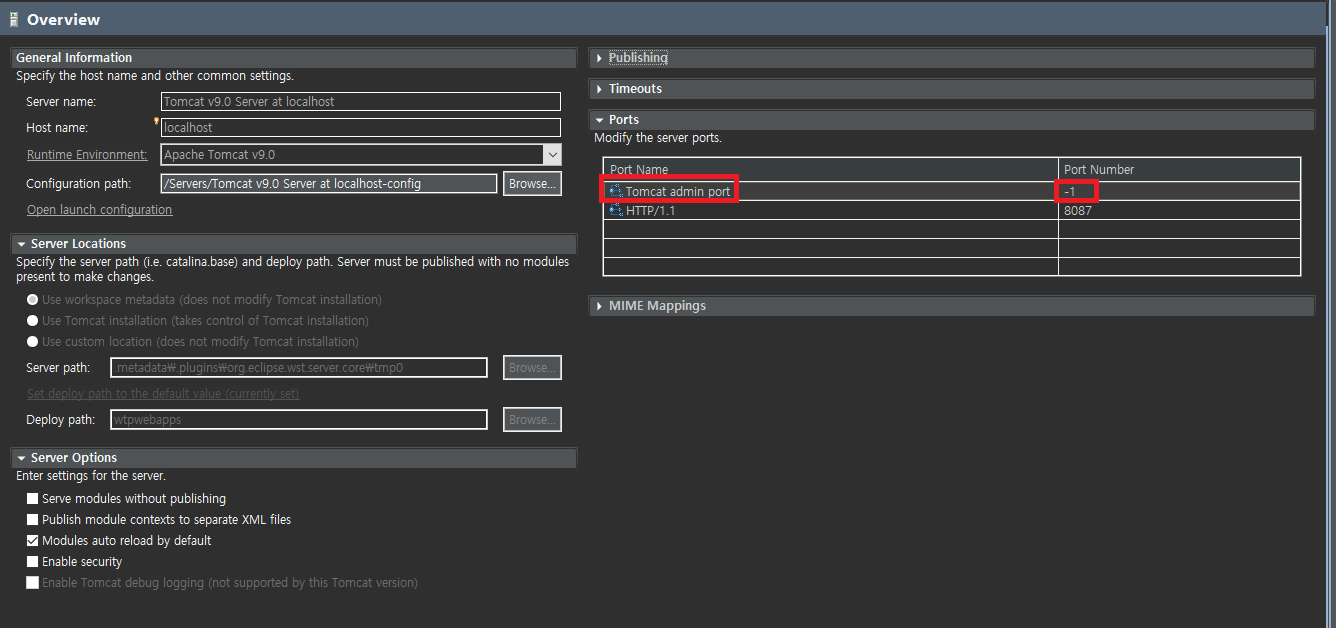The height and width of the screenshot is (628, 1336).
Task: Click the Host name input field
Action: point(361,128)
